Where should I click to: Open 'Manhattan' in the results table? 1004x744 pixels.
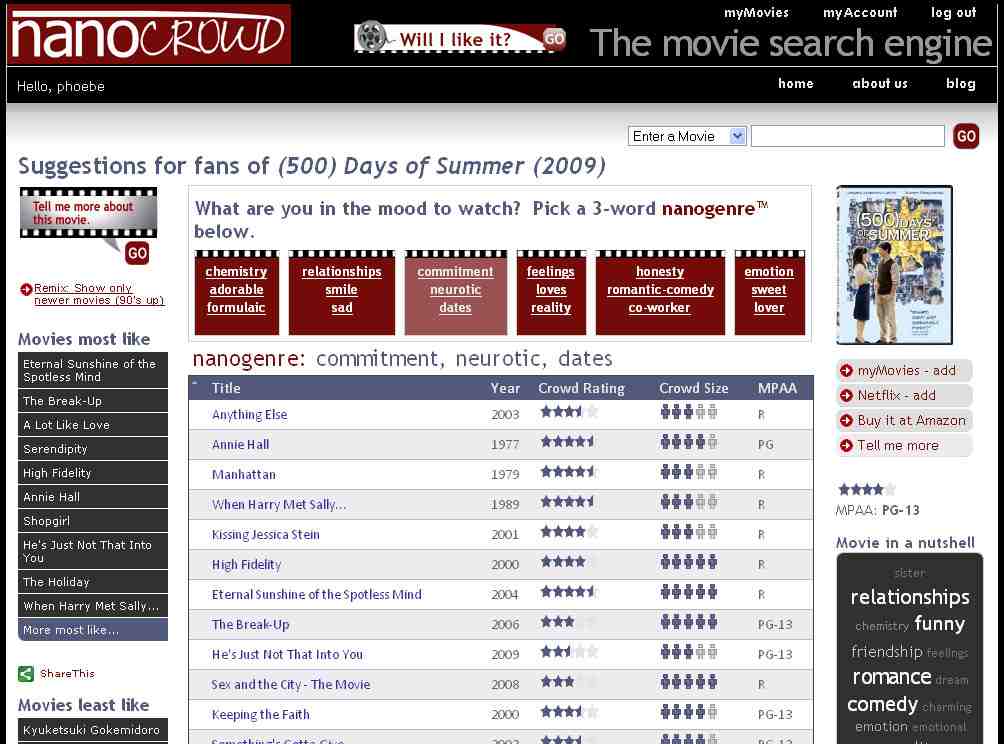pyautogui.click(x=244, y=474)
